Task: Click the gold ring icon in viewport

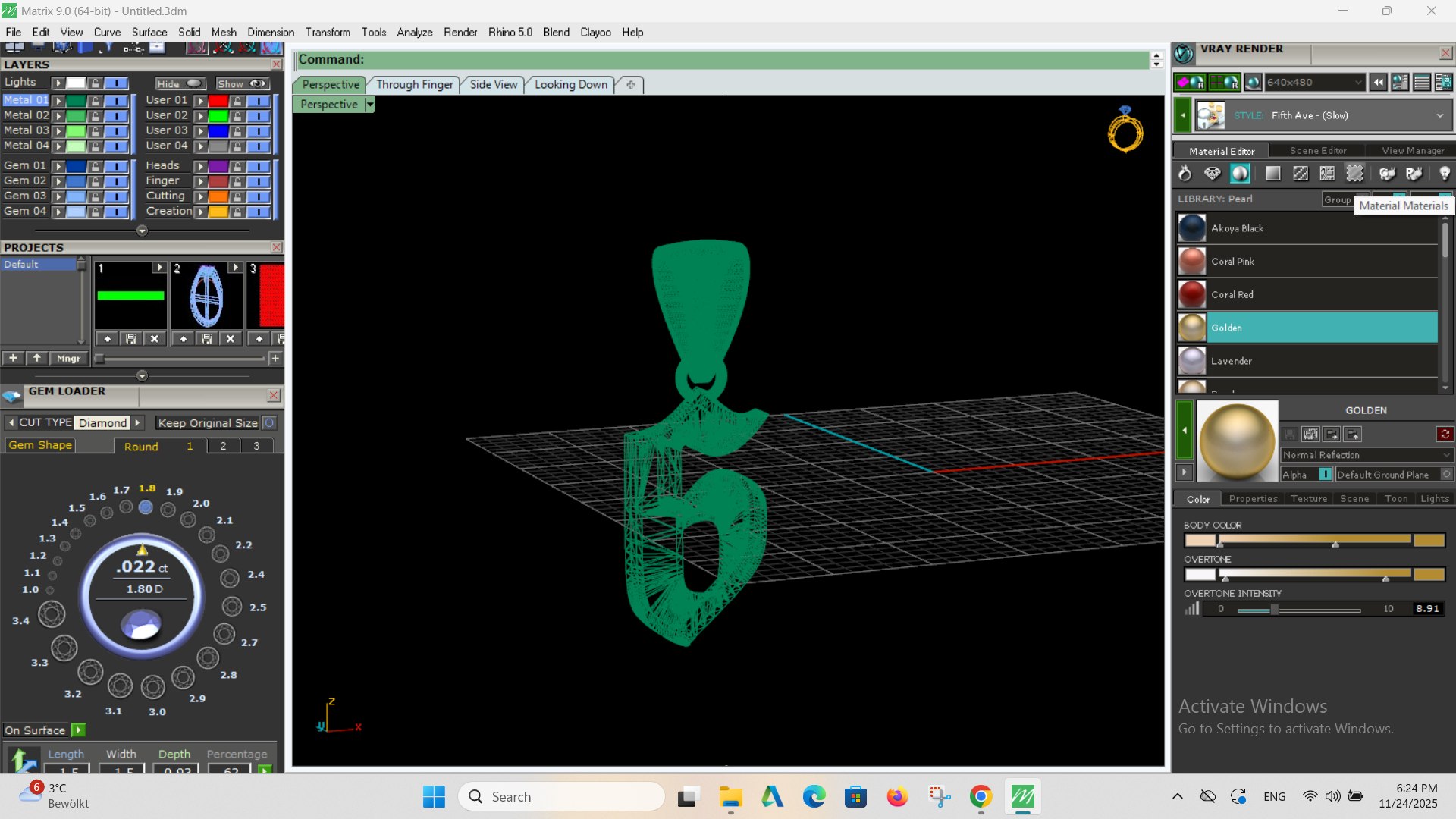Action: point(1125,130)
